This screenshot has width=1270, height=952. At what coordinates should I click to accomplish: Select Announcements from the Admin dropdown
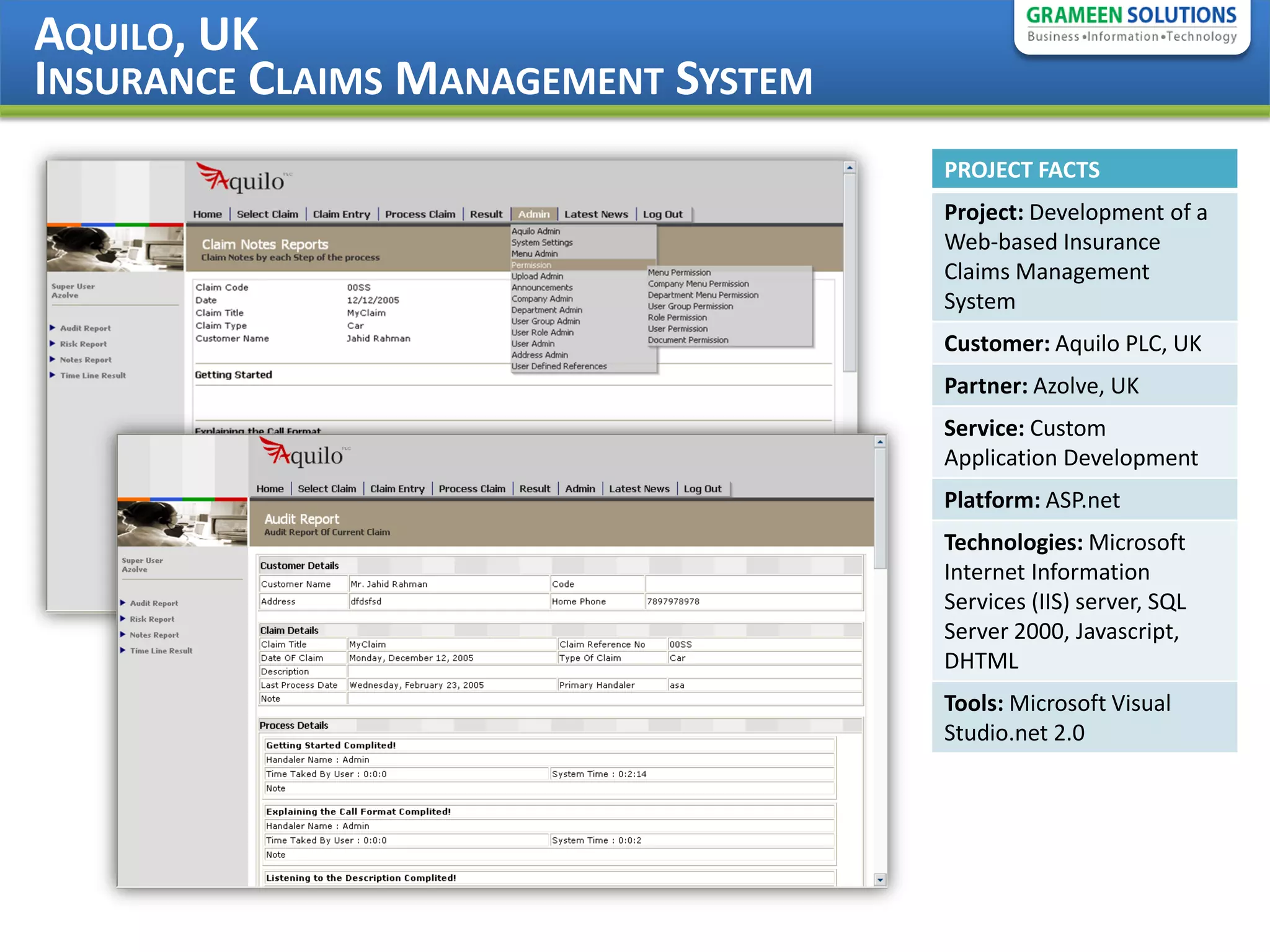tap(542, 287)
